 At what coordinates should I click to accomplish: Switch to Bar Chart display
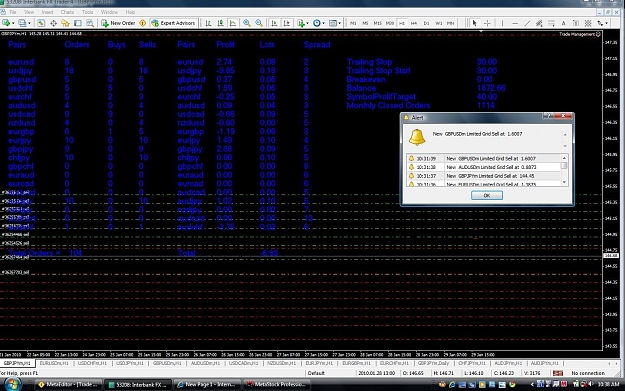208,23
